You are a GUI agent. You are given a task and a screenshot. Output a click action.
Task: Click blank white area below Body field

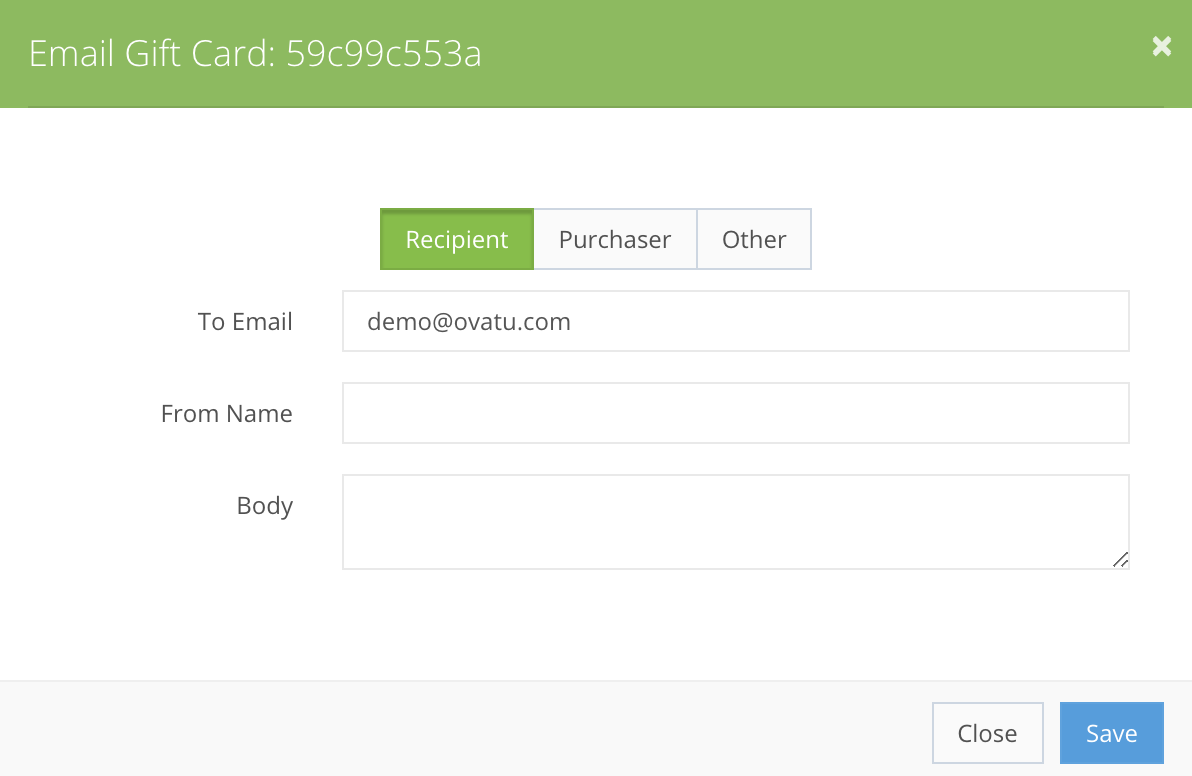coord(736,623)
